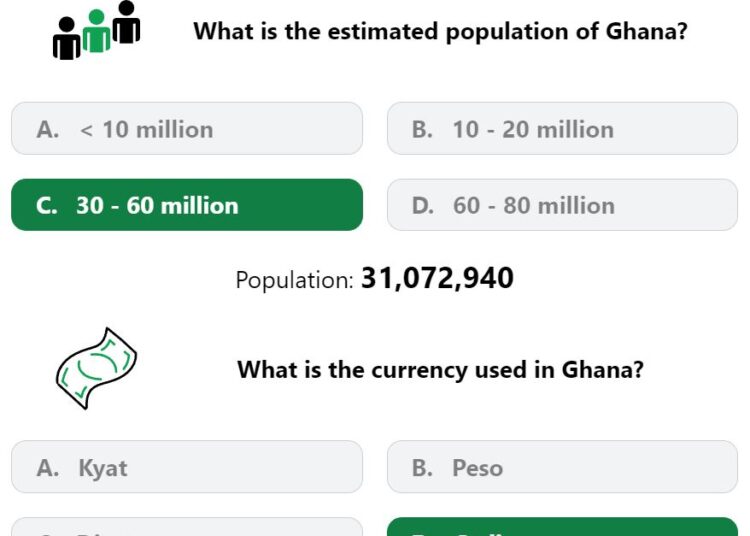Select Peso as the currency answer
Image resolution: width=750 pixels, height=536 pixels.
coord(562,467)
